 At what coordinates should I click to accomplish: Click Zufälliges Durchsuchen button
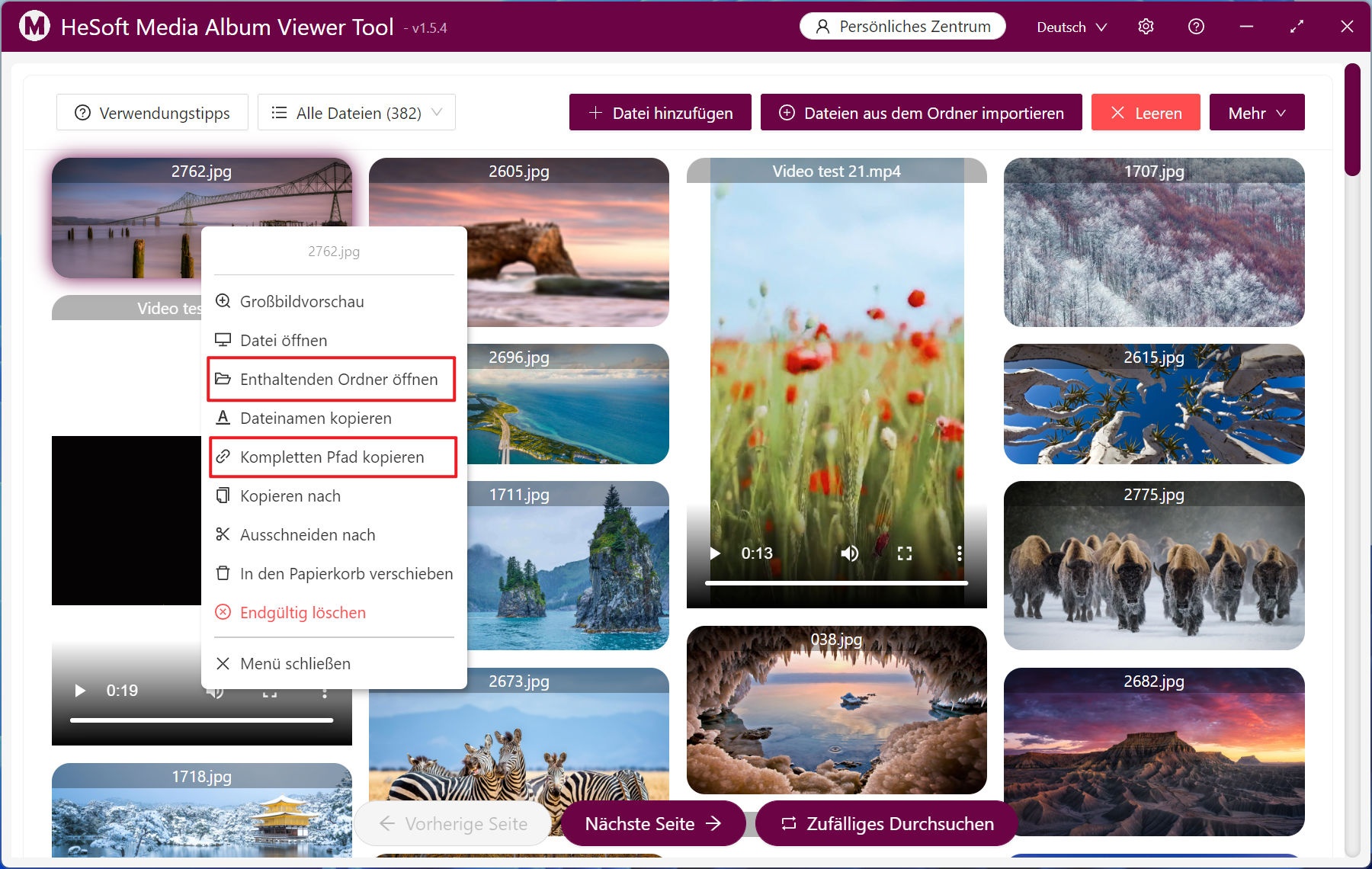click(x=886, y=823)
